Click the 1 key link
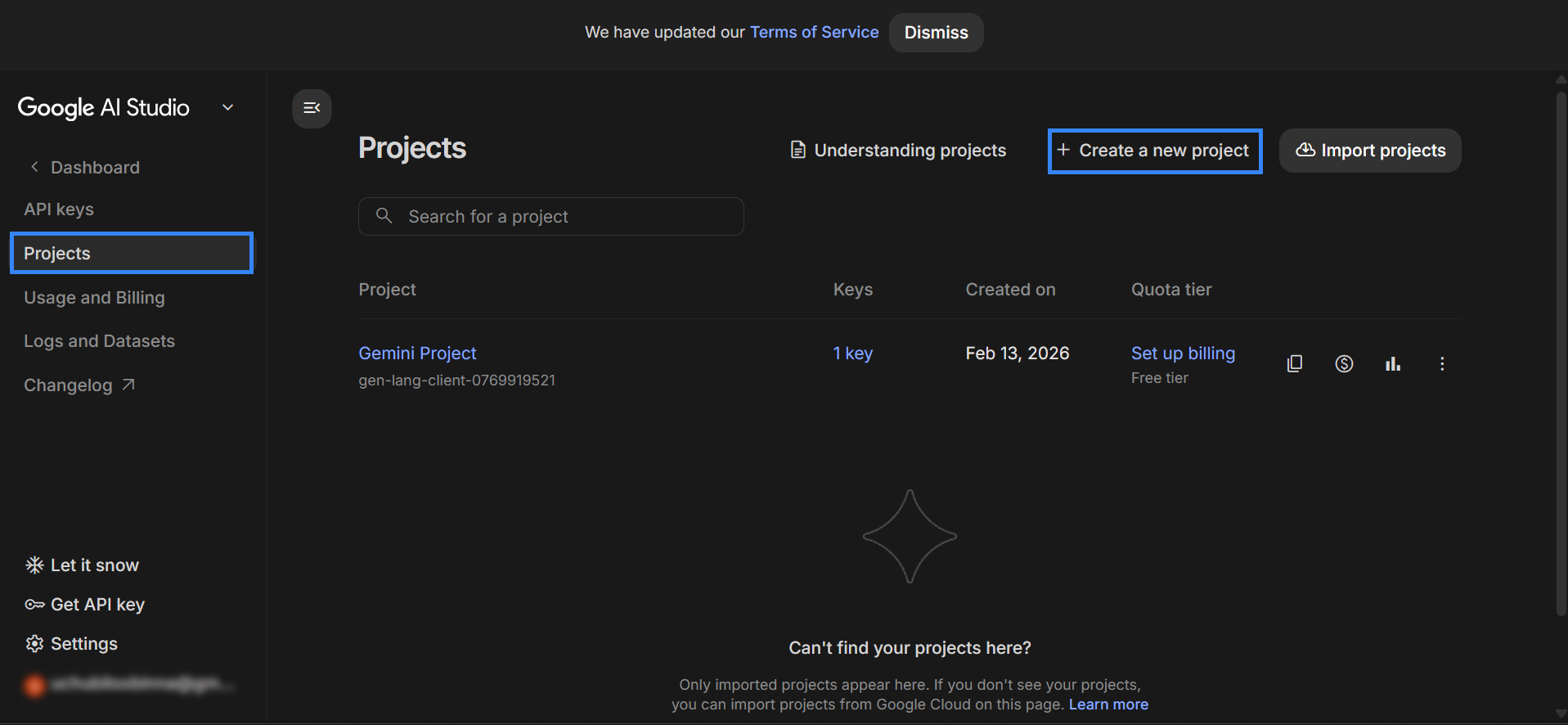The image size is (1568, 725). [x=853, y=353]
